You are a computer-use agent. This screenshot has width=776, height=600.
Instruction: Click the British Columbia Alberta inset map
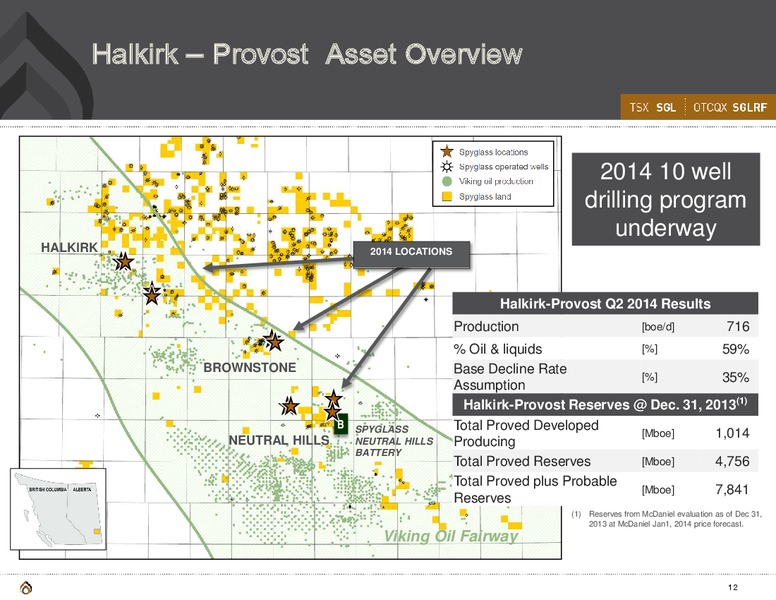point(58,509)
